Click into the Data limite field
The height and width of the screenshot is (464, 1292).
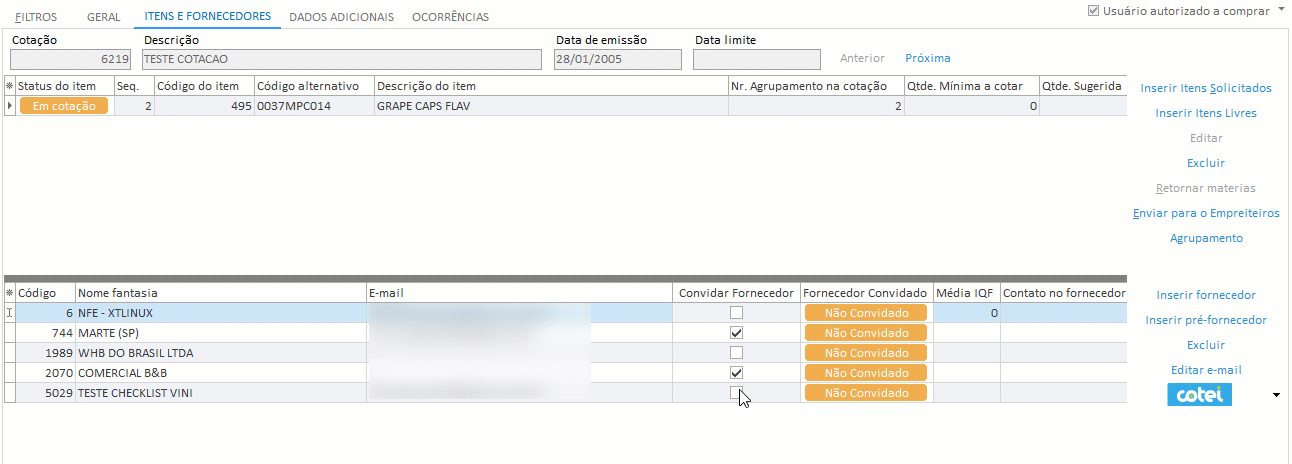pos(756,60)
